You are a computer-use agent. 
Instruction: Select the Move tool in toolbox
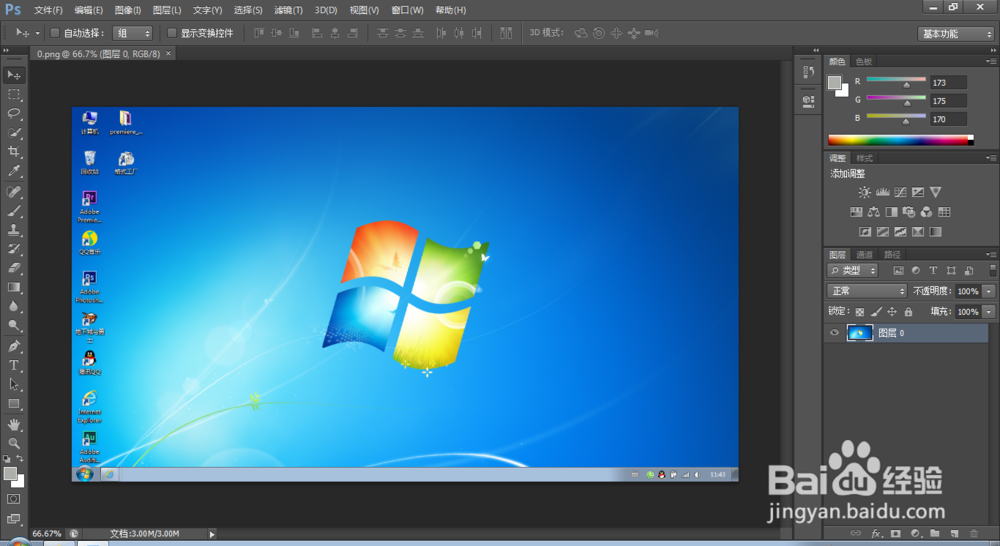13,75
